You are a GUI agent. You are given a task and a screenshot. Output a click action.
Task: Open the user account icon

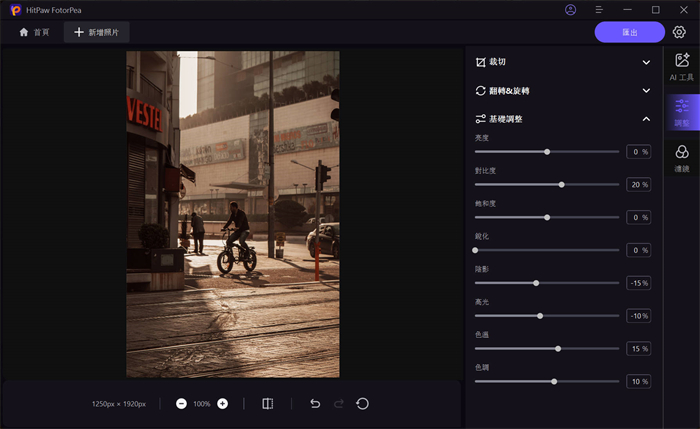point(570,10)
